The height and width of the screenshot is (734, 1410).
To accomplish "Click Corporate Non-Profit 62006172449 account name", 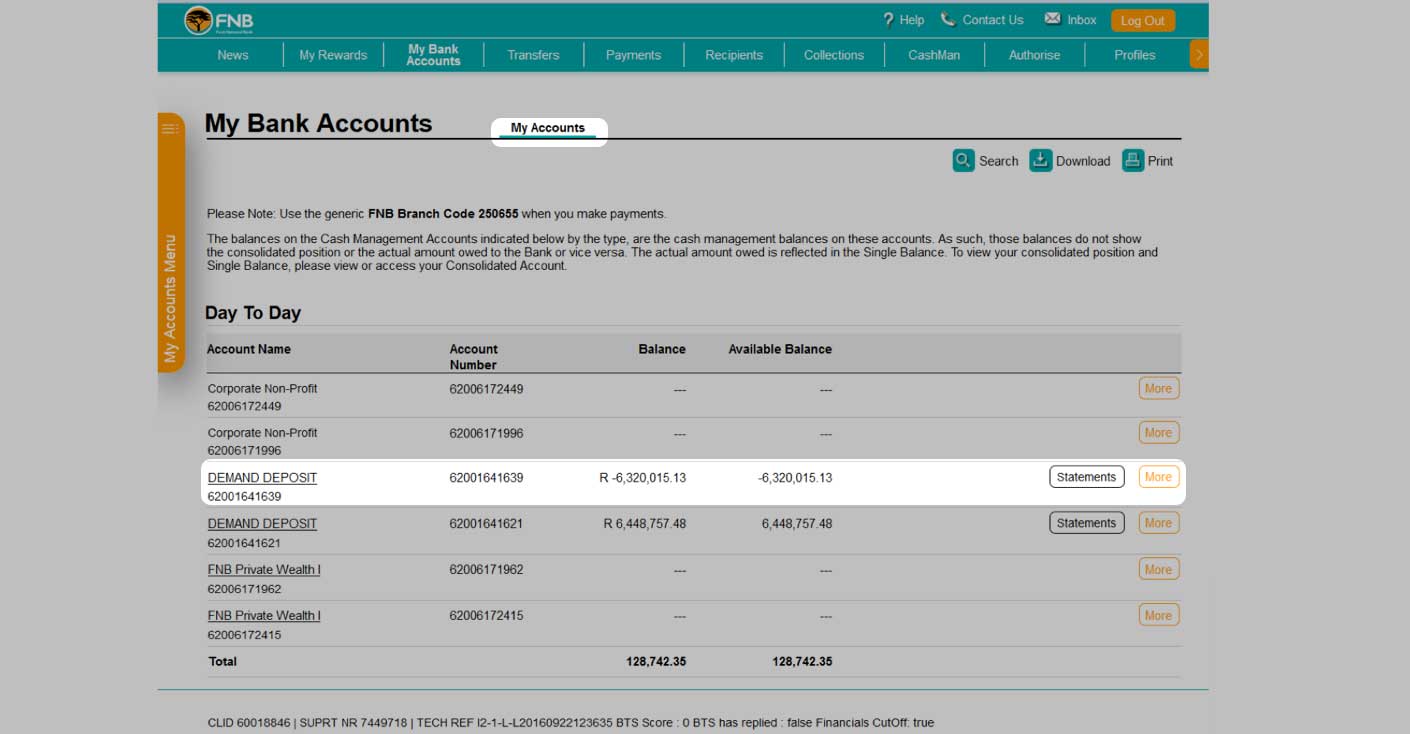I will click(x=262, y=389).
